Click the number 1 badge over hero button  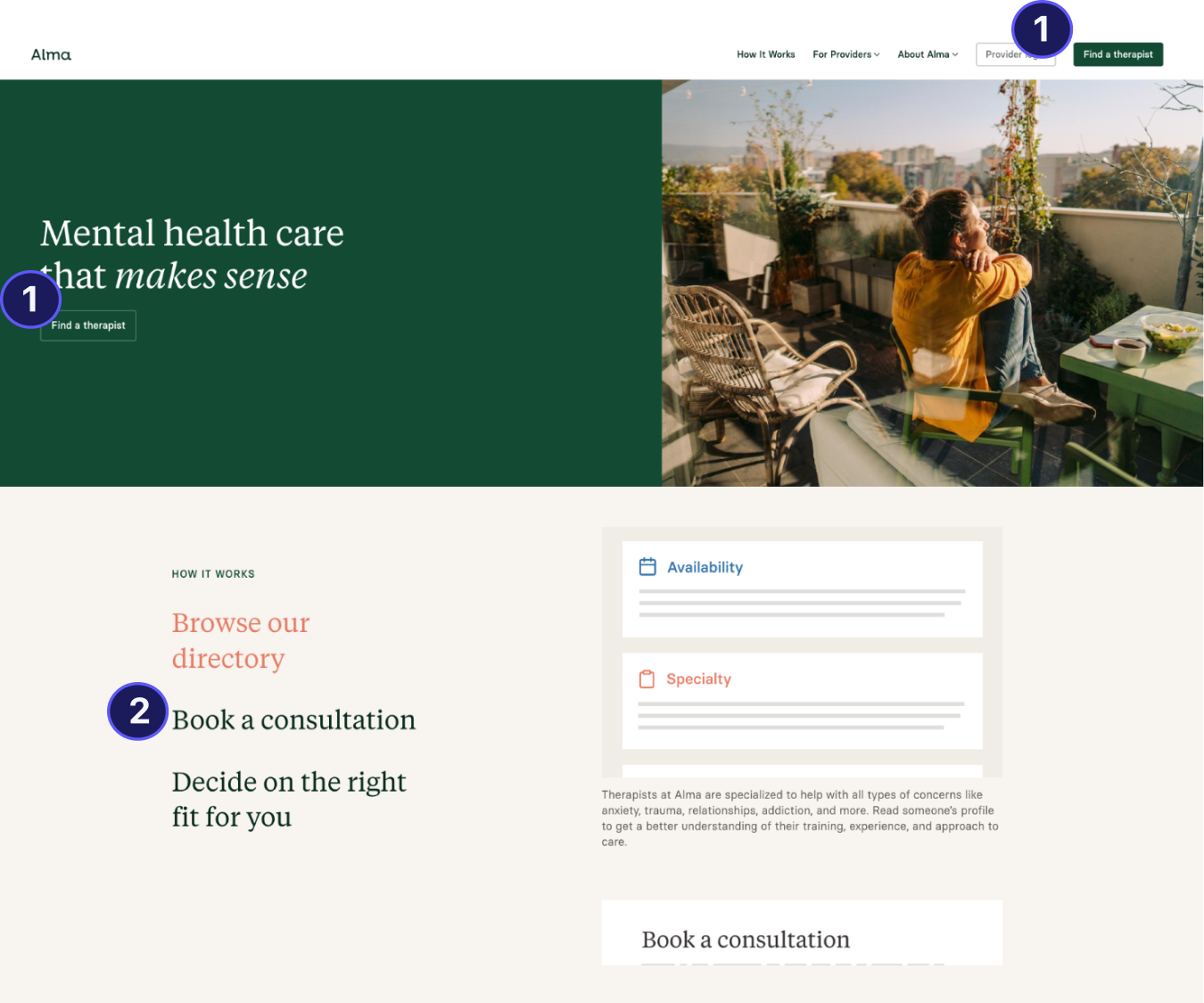click(x=30, y=299)
